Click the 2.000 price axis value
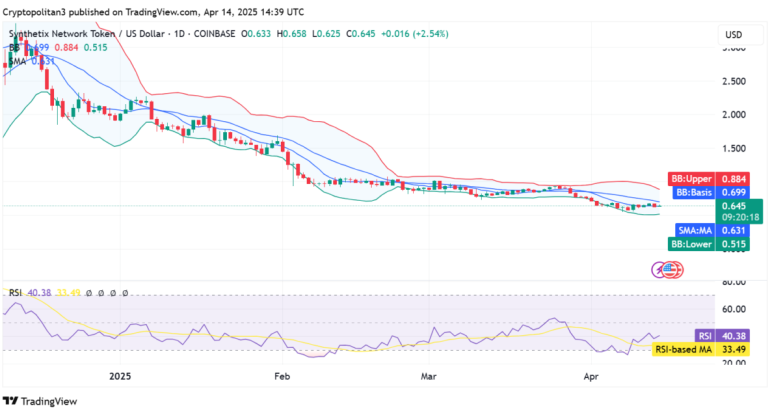 pos(734,114)
